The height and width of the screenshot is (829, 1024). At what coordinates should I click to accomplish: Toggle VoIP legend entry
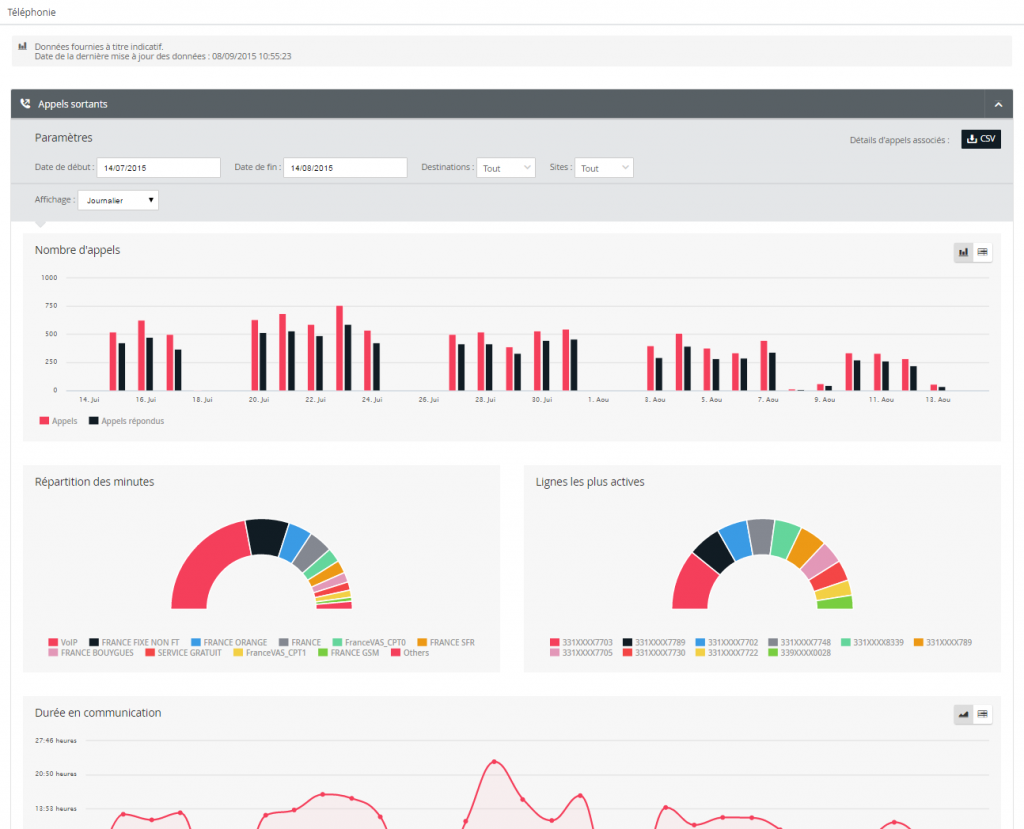[x=63, y=642]
